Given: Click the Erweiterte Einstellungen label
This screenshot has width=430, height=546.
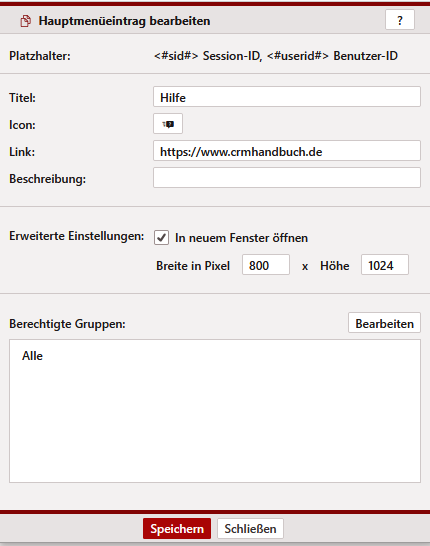Looking at the screenshot, I should 77,236.
